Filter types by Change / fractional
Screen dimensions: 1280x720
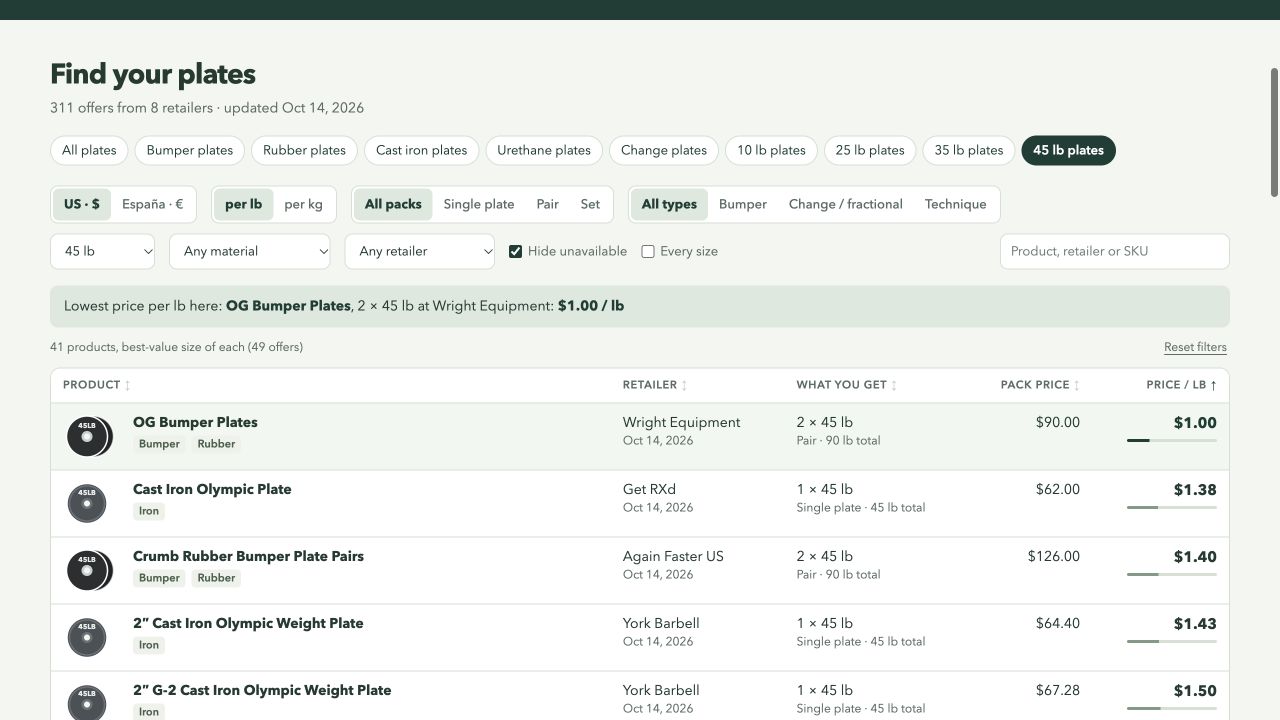846,204
